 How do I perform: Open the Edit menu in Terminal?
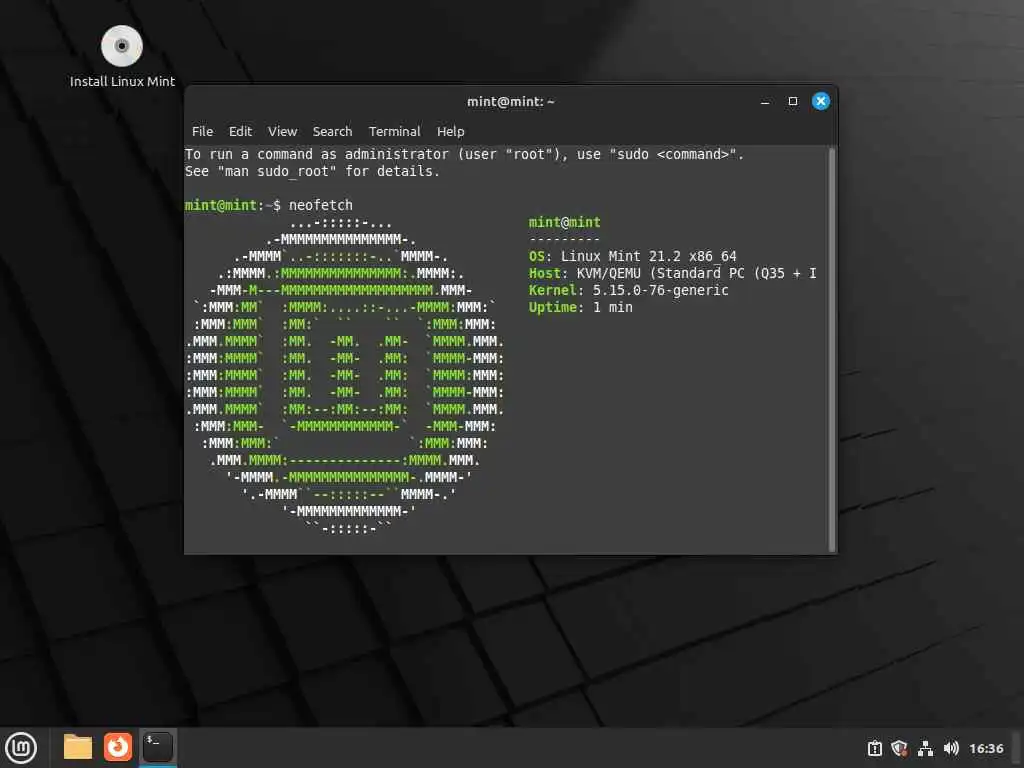[x=240, y=131]
